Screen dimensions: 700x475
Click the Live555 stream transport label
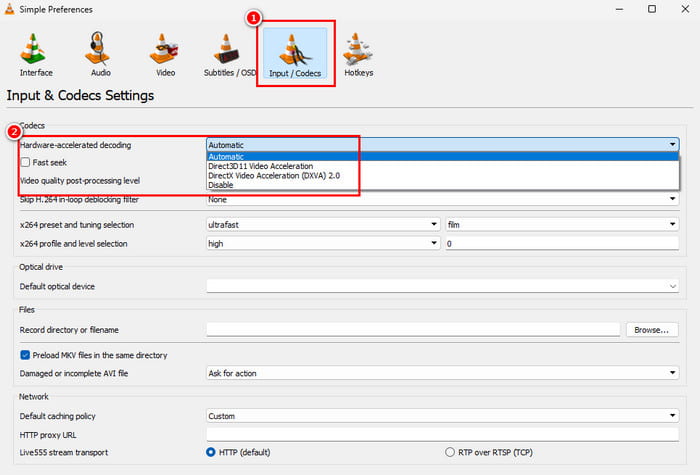64,452
